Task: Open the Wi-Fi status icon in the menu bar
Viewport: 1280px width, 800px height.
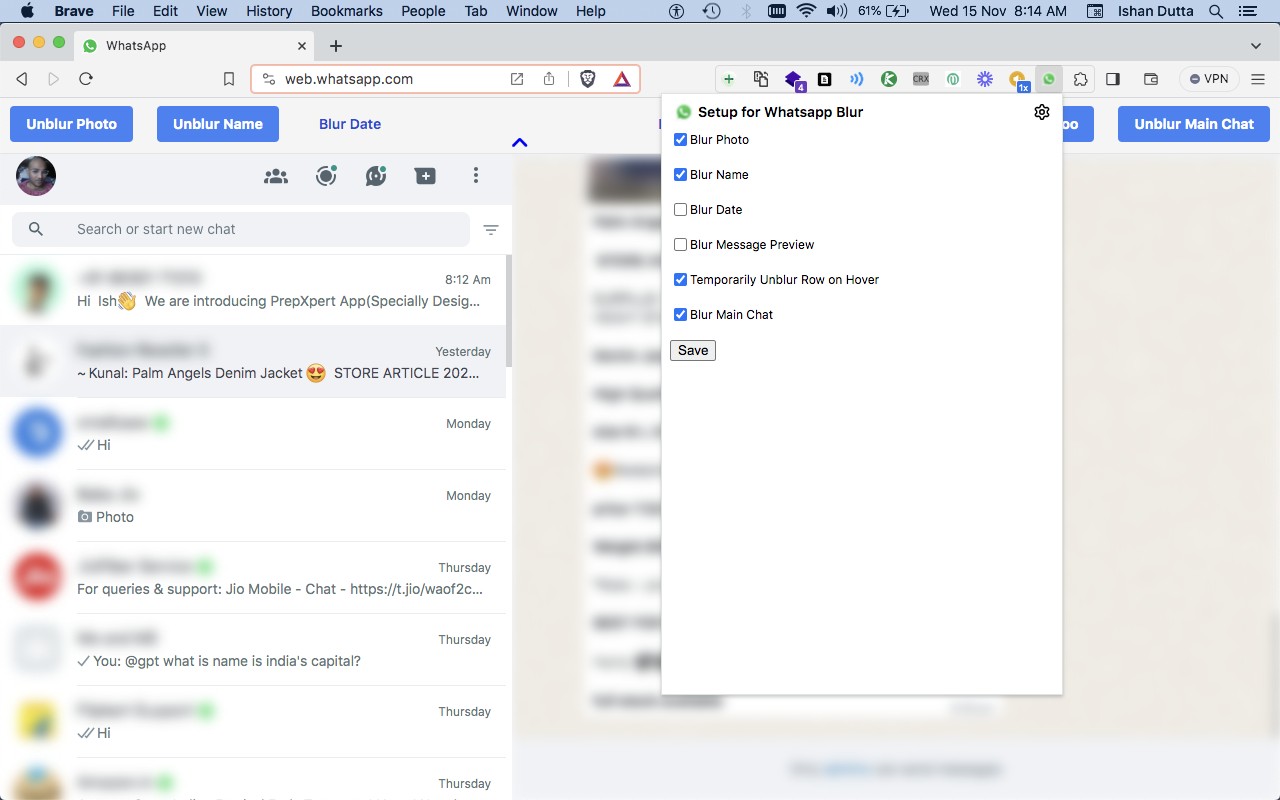Action: [x=807, y=11]
